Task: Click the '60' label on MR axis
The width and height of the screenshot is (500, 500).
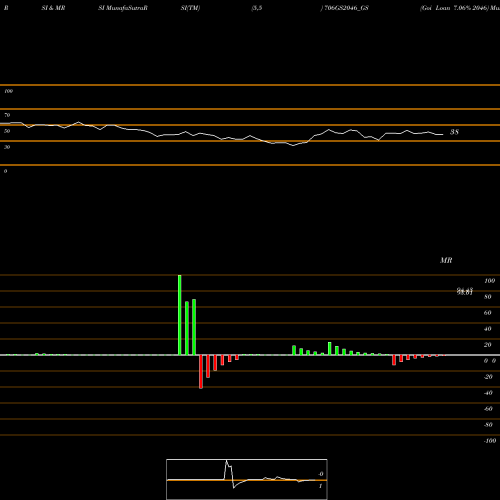Action: tap(488, 313)
